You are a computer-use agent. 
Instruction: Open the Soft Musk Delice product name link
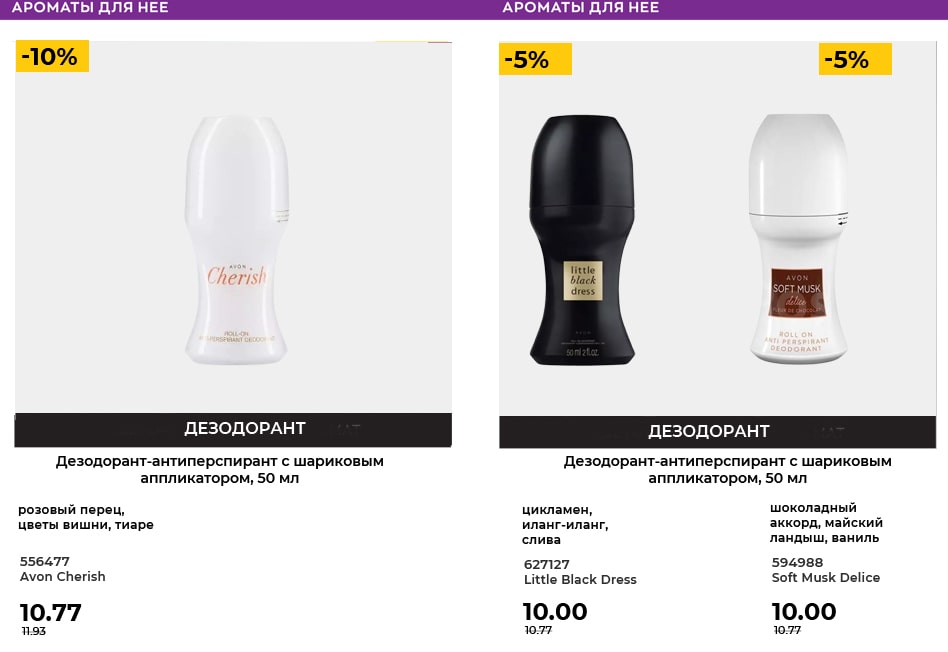point(826,578)
